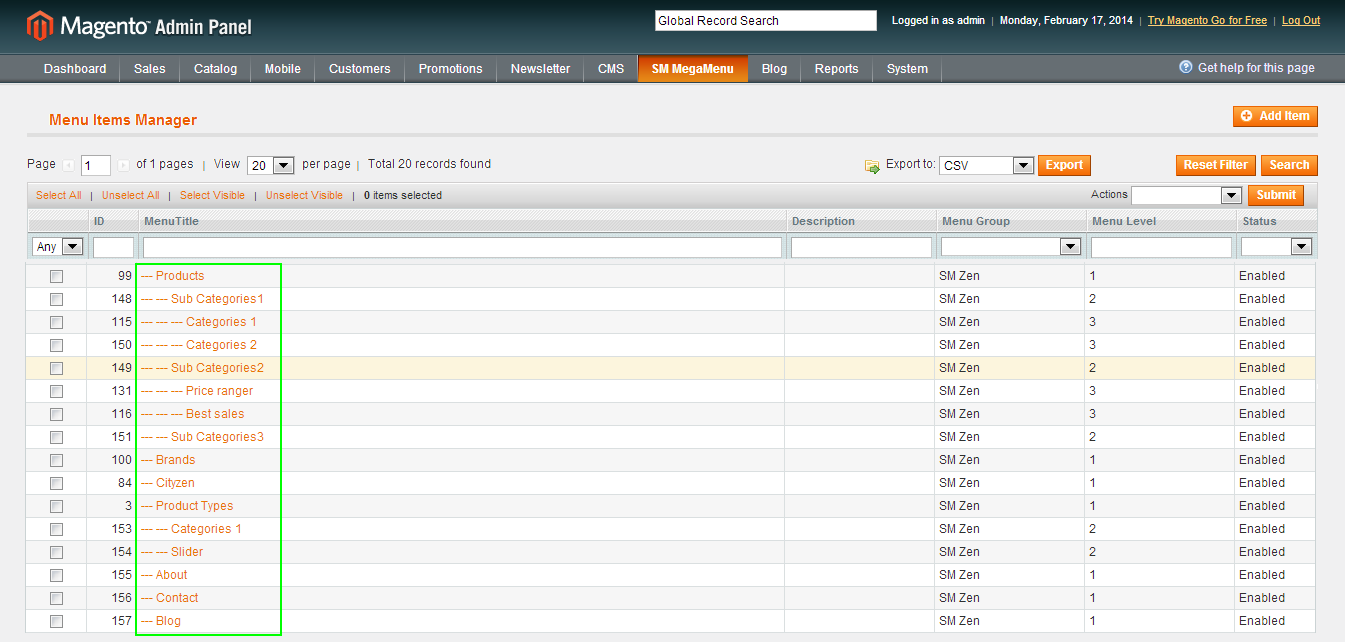
Task: Open the System menu
Action: [x=907, y=69]
